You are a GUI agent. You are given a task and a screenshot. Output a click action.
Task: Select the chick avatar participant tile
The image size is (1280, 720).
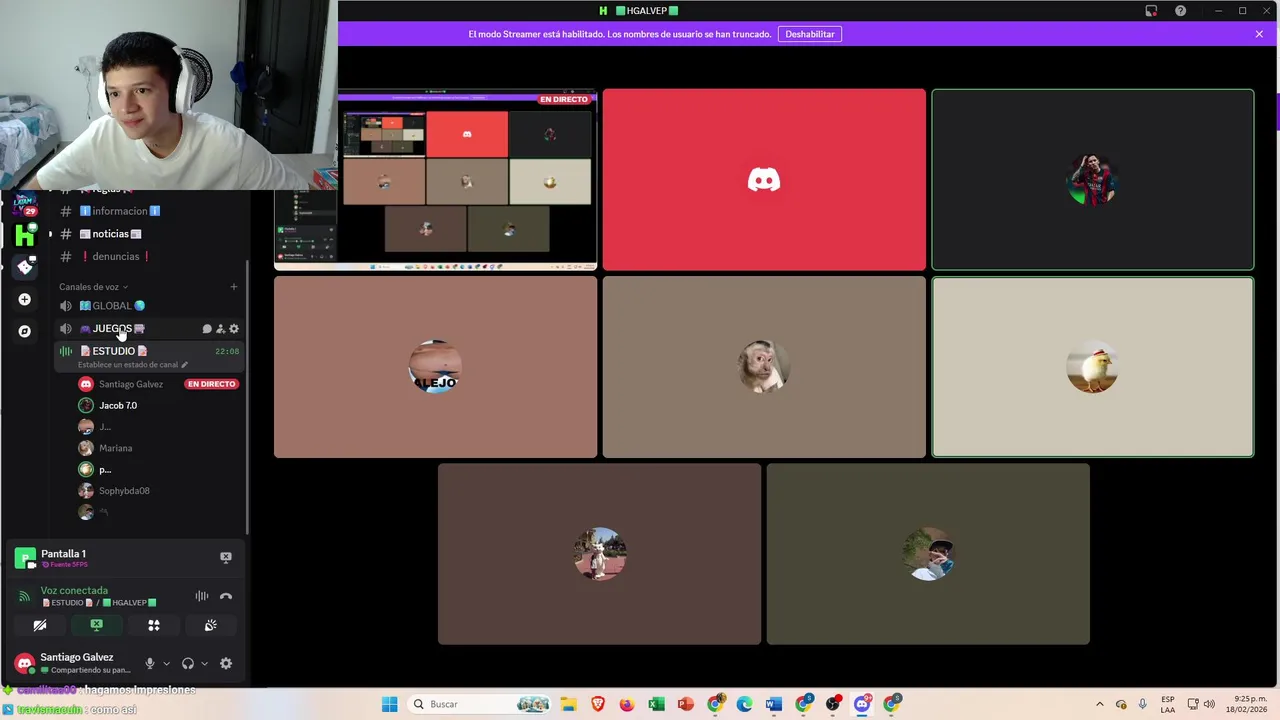1093,367
